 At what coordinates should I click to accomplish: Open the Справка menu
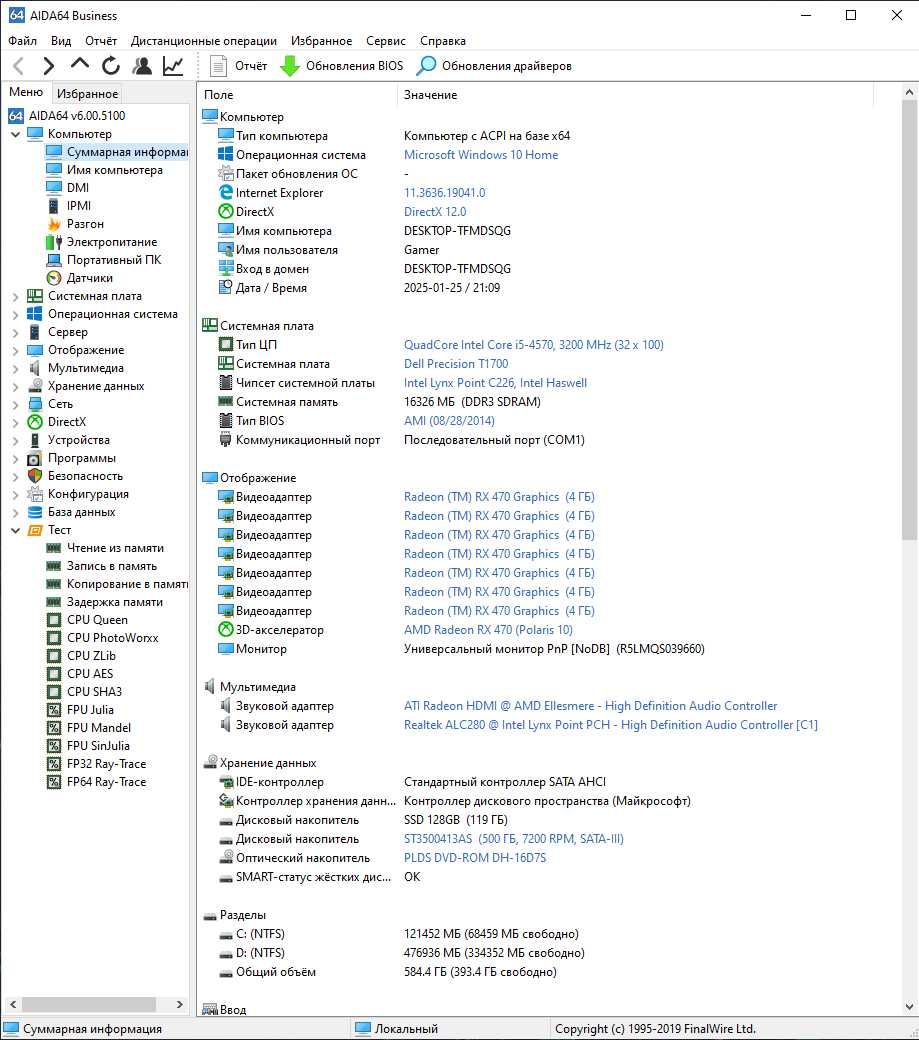click(443, 40)
